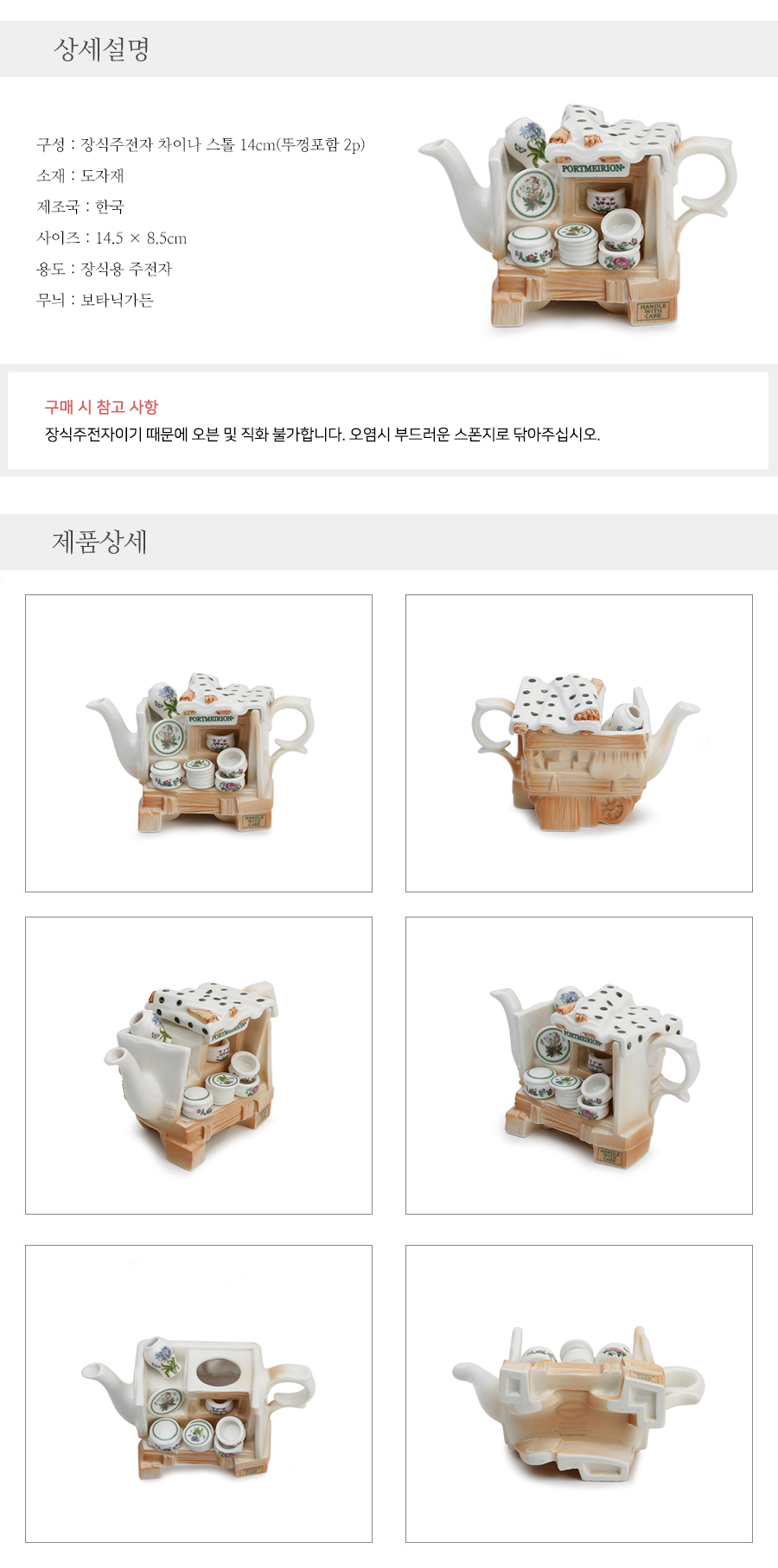The image size is (778, 1568).
Task: Click the 제조국 : 한국 origin line
Action: tap(80, 206)
